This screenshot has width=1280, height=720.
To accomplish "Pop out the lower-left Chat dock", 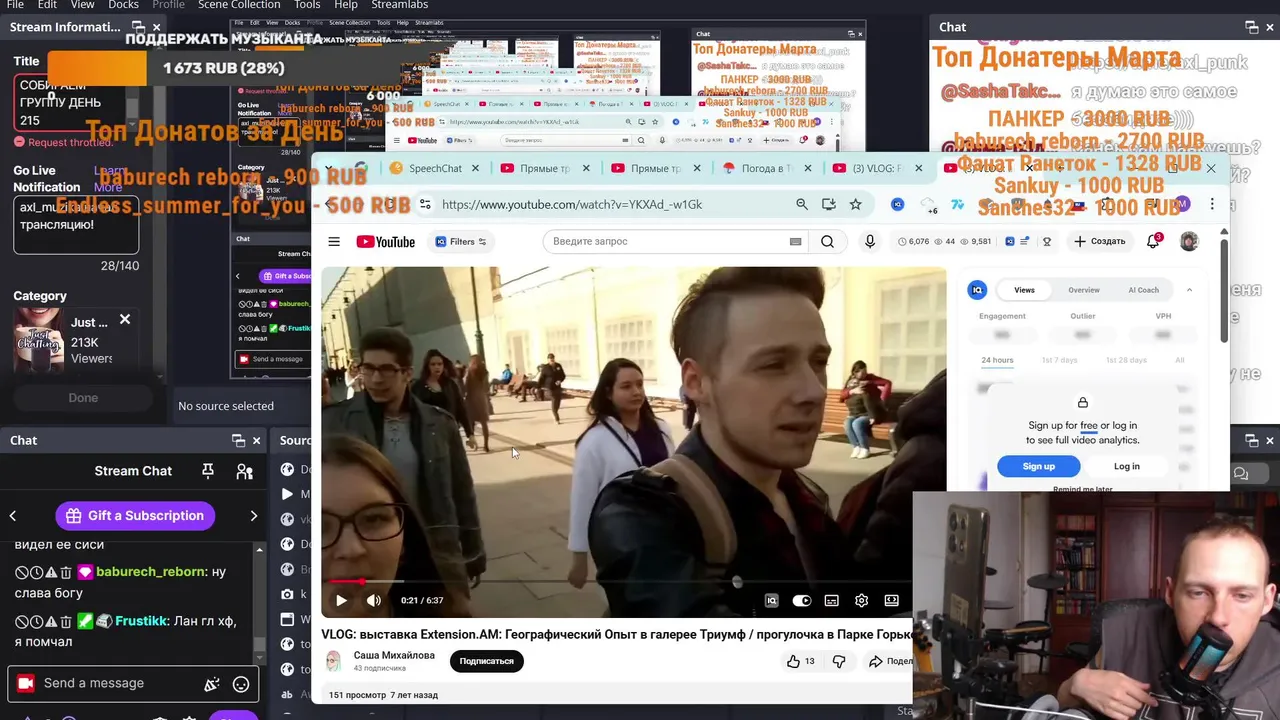I will [238, 440].
